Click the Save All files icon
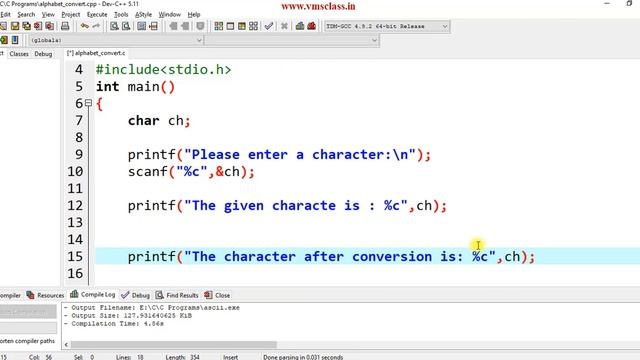 [x=27, y=26]
